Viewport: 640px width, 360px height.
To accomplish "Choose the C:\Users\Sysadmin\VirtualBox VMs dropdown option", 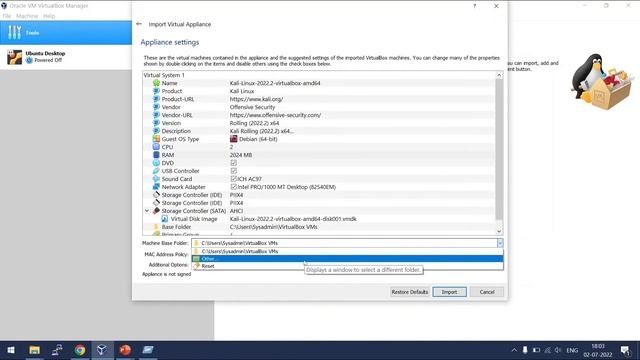I will 347,251.
